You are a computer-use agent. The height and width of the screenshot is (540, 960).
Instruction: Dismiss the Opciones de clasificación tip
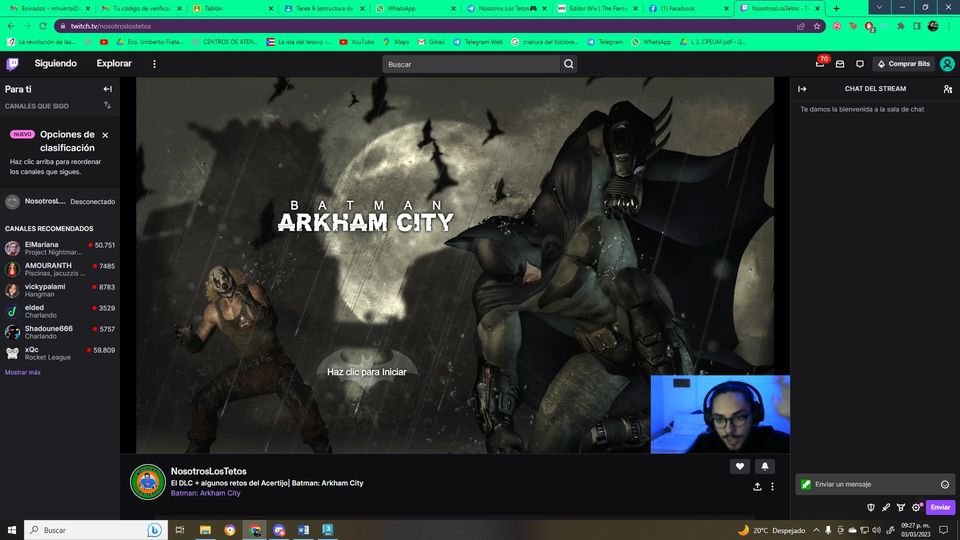105,135
